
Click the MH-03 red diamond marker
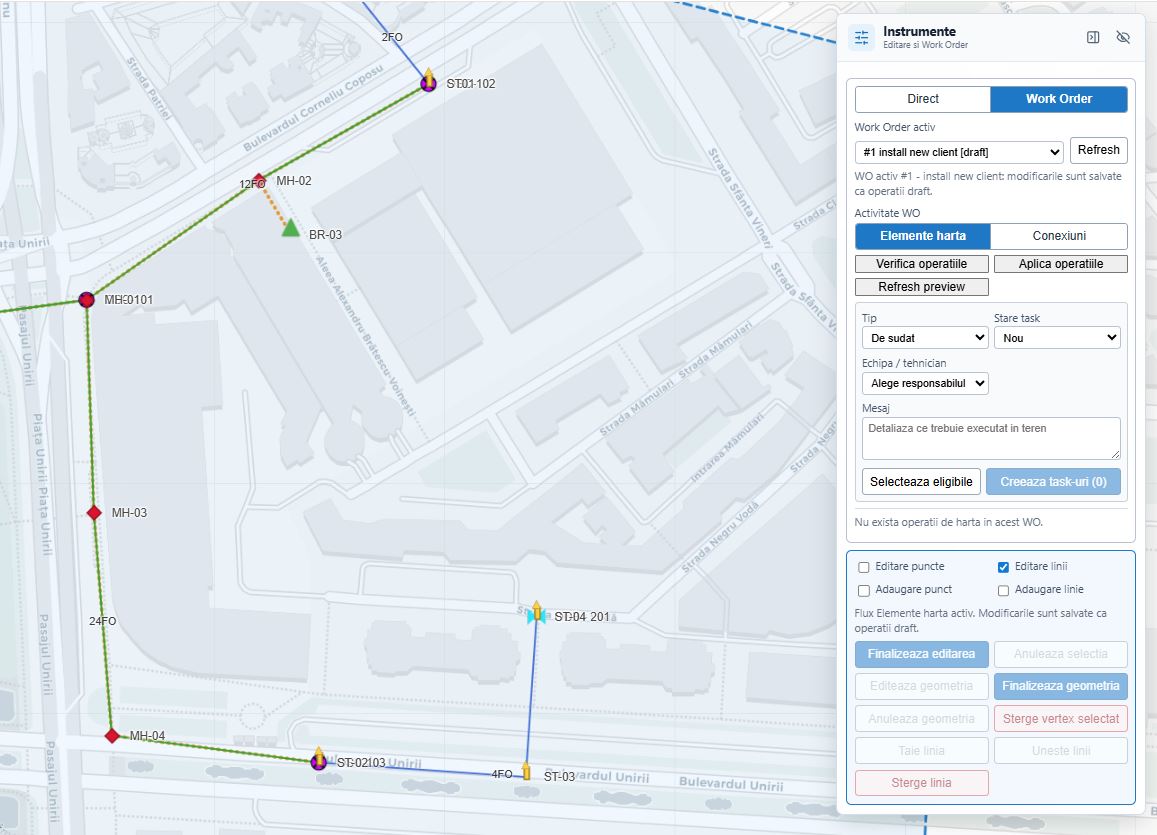tap(94, 513)
